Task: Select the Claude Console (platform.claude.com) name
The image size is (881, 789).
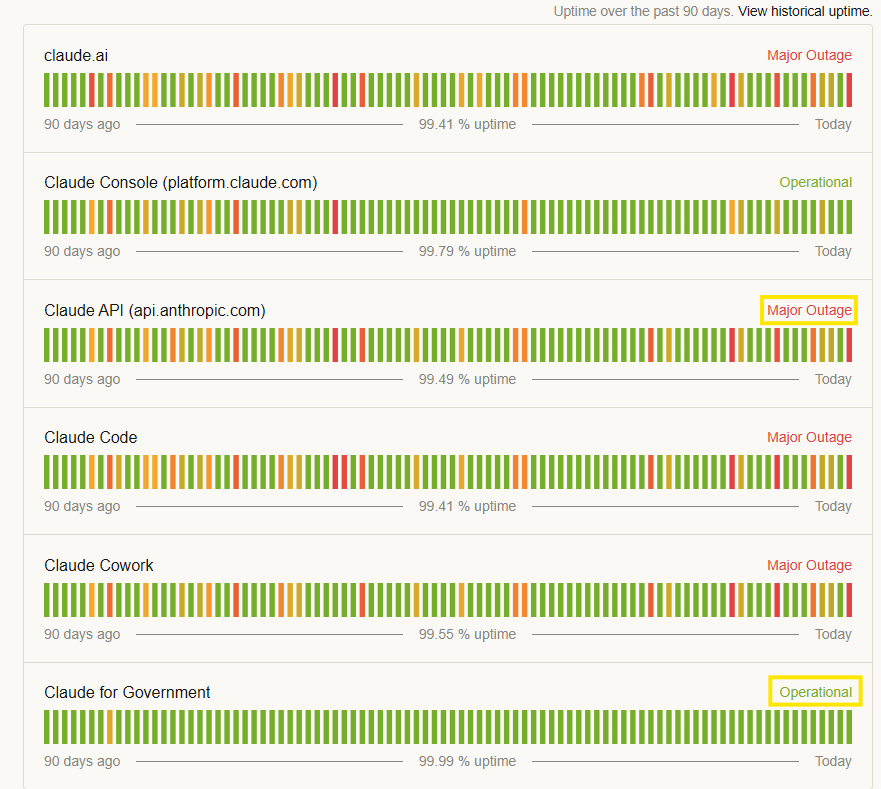Action: pos(180,183)
